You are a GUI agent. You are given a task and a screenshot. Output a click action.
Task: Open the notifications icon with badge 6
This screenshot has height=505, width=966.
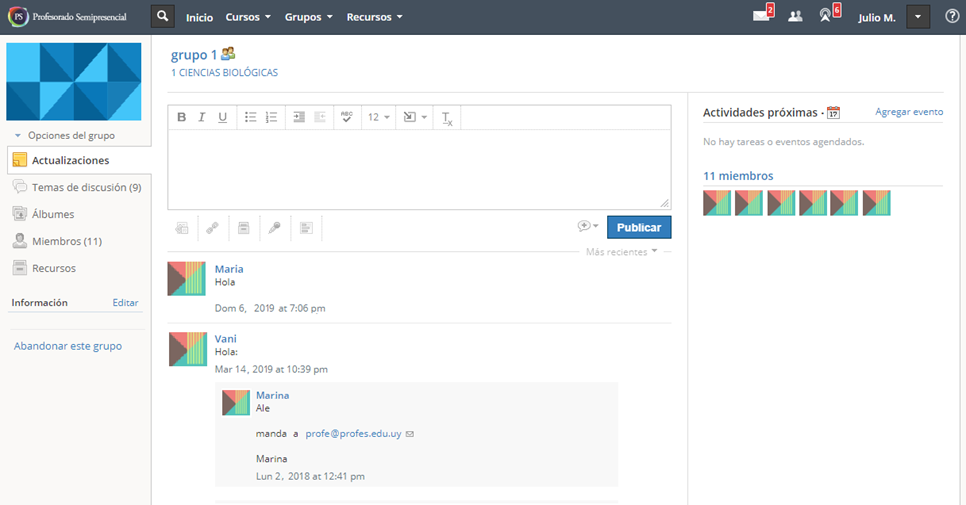click(x=826, y=16)
